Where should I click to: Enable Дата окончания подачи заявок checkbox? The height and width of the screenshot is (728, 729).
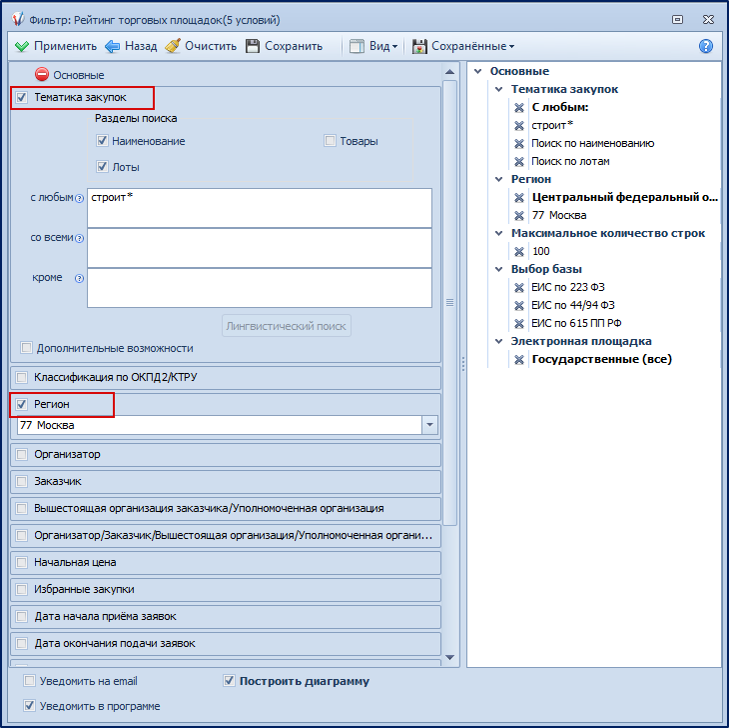coord(21,643)
